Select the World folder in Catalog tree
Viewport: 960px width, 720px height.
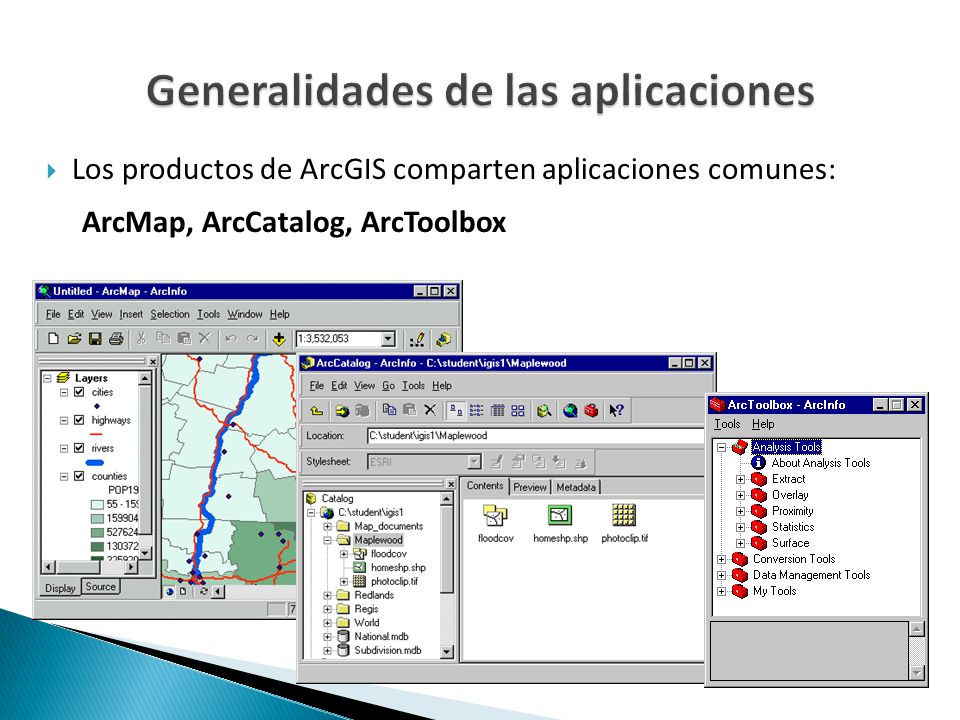pos(367,623)
